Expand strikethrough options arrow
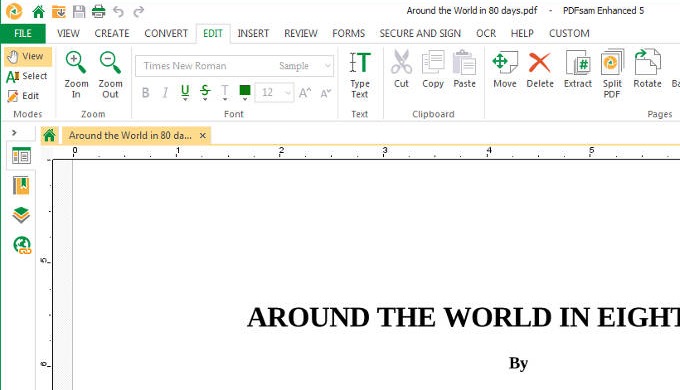Image resolution: width=680 pixels, height=390 pixels. point(205,99)
